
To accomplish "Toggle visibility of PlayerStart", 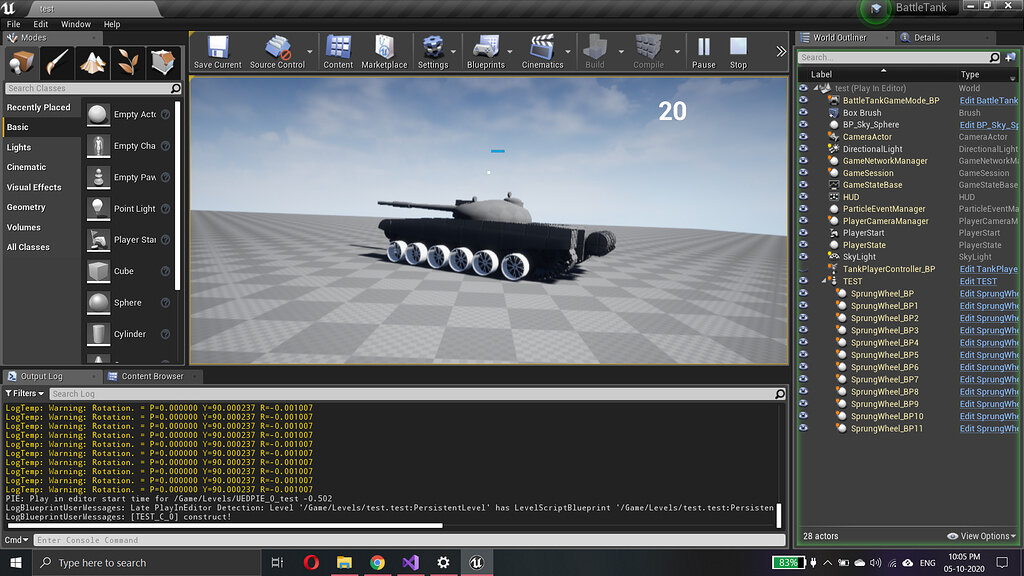I will click(803, 232).
